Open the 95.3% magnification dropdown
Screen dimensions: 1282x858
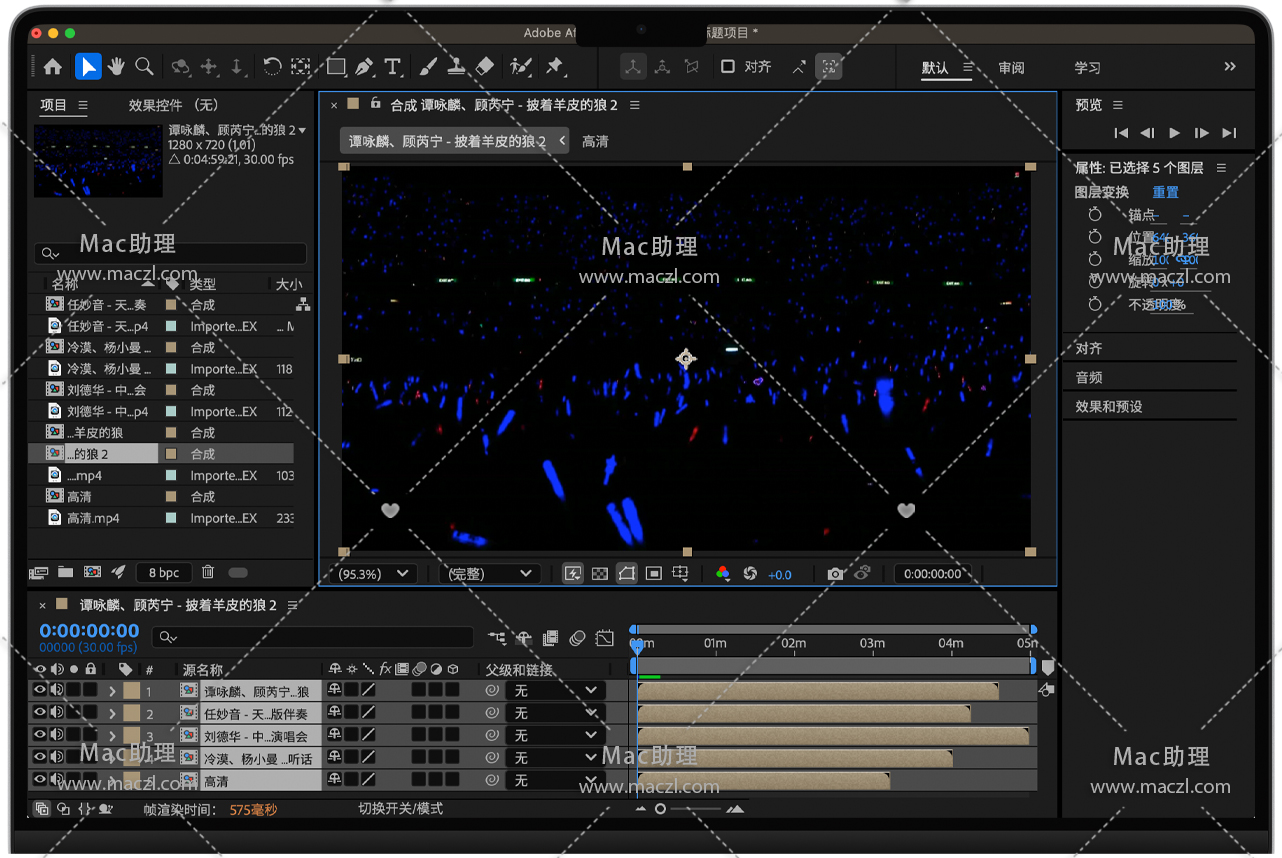[375, 574]
